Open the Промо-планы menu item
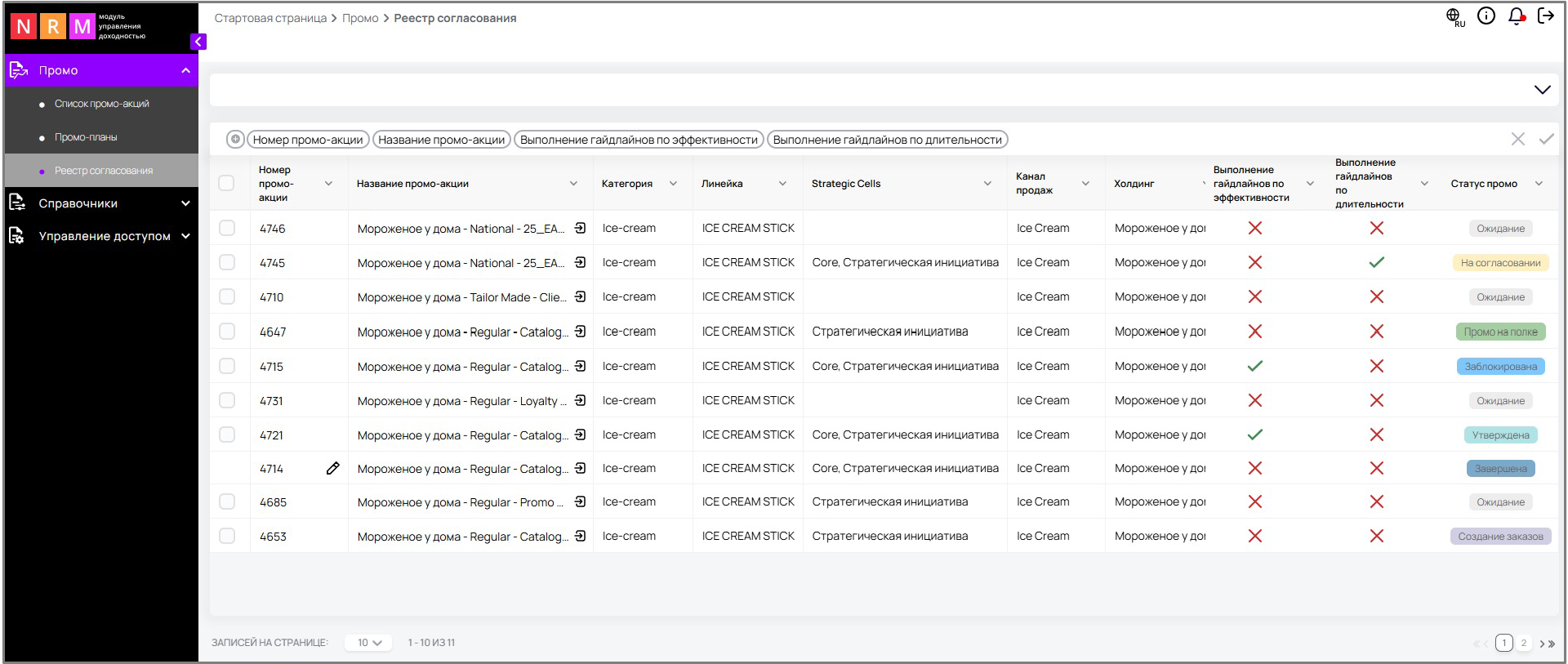This screenshot has height=664, width=1568. pyautogui.click(x=86, y=137)
